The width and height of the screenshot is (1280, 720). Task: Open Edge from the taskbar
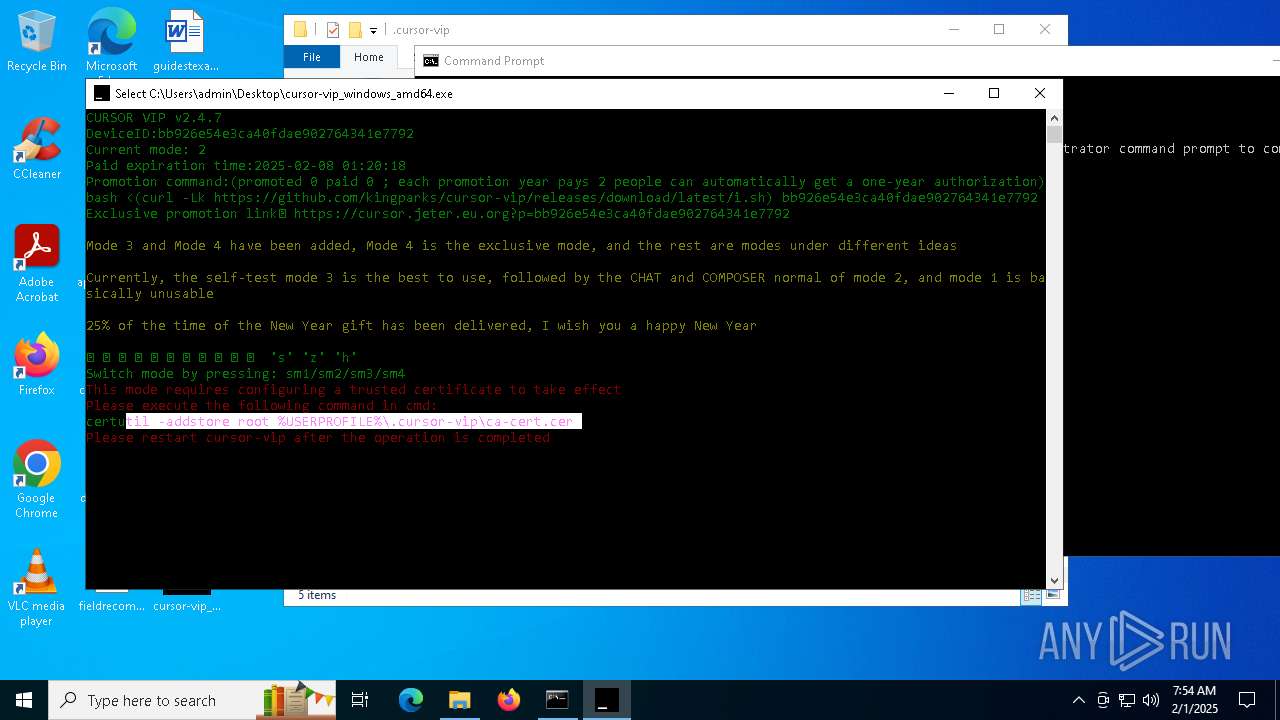click(411, 700)
